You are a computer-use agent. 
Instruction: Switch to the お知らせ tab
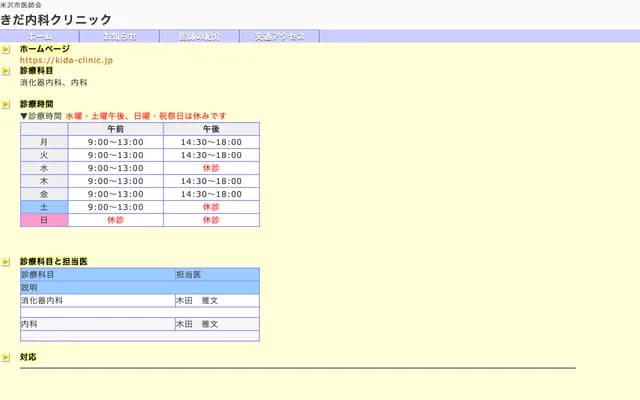[120, 36]
